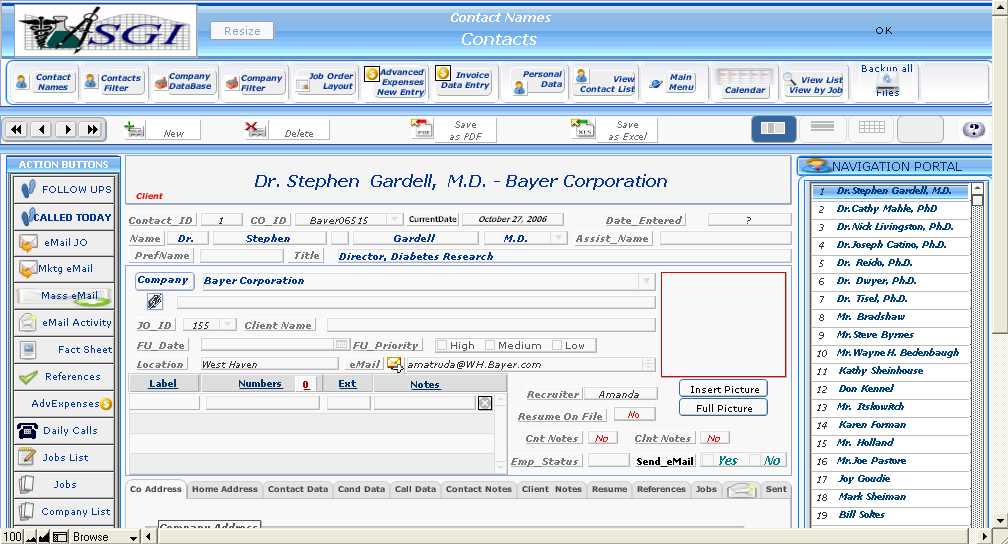The height and width of the screenshot is (544, 1008).
Task: Expand the JO_ID 155 dropdown
Action: coord(228,325)
